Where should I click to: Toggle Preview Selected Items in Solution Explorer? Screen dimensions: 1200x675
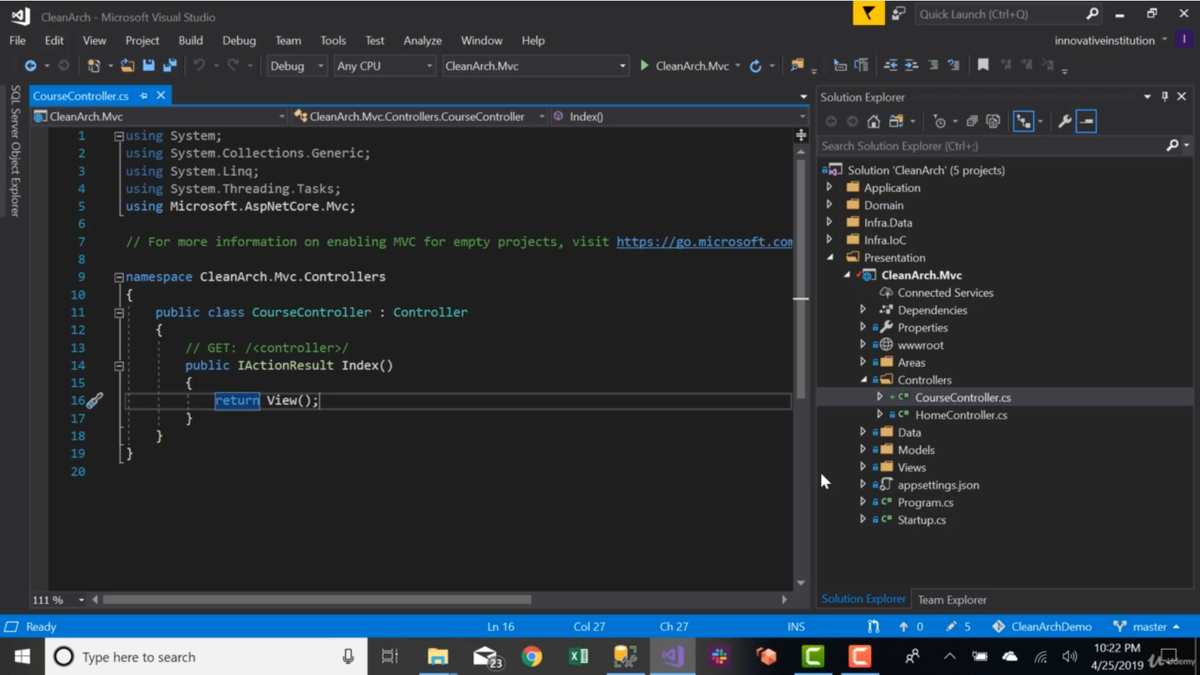click(x=1087, y=122)
